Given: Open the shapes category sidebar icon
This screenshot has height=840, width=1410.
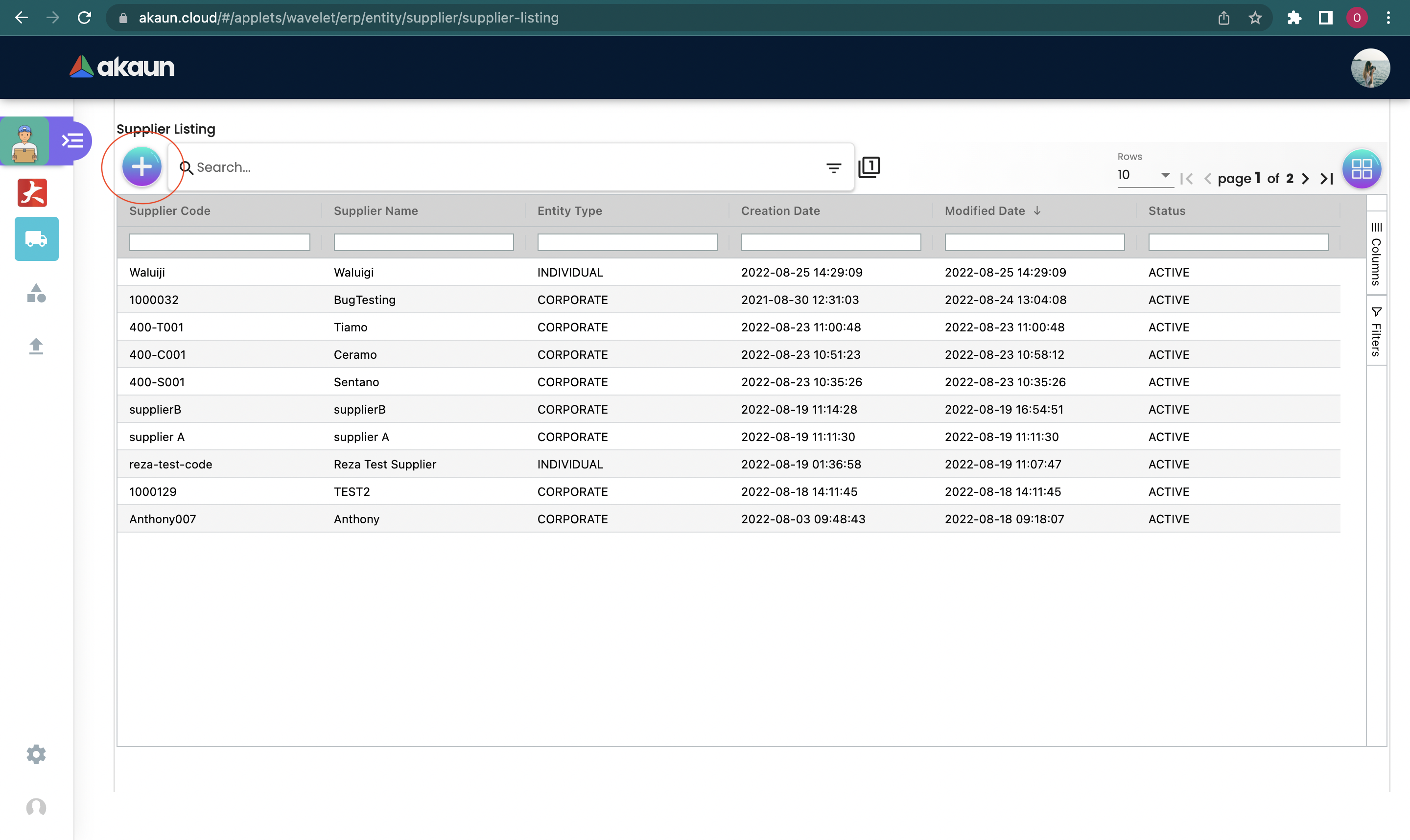Looking at the screenshot, I should [36, 293].
